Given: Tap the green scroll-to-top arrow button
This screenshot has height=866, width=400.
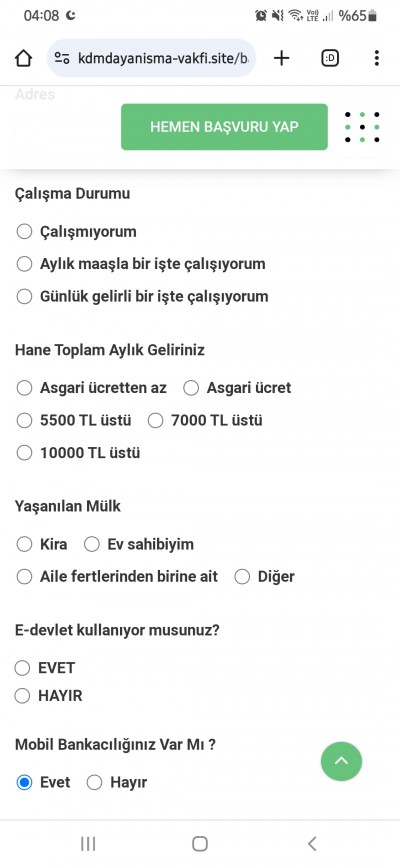Looking at the screenshot, I should point(341,761).
